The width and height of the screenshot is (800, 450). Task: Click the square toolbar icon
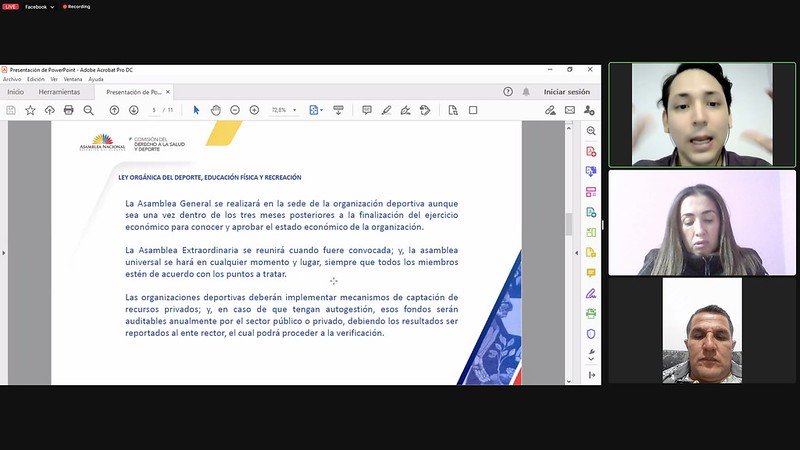[473, 110]
